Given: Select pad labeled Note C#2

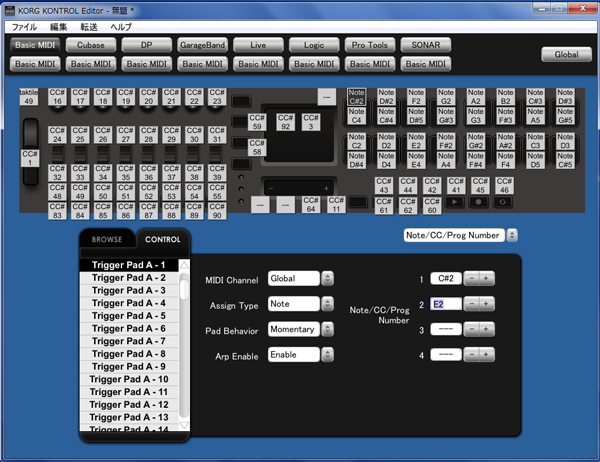Looking at the screenshot, I should 356,97.
